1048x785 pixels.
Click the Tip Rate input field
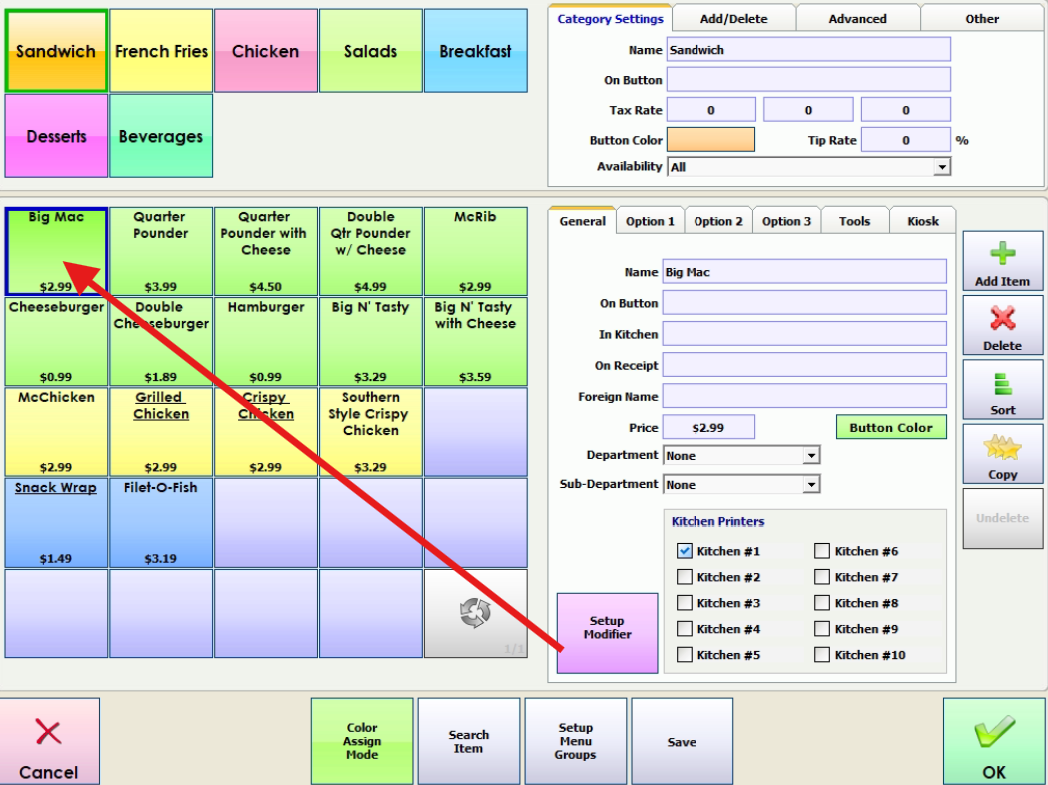coord(906,140)
